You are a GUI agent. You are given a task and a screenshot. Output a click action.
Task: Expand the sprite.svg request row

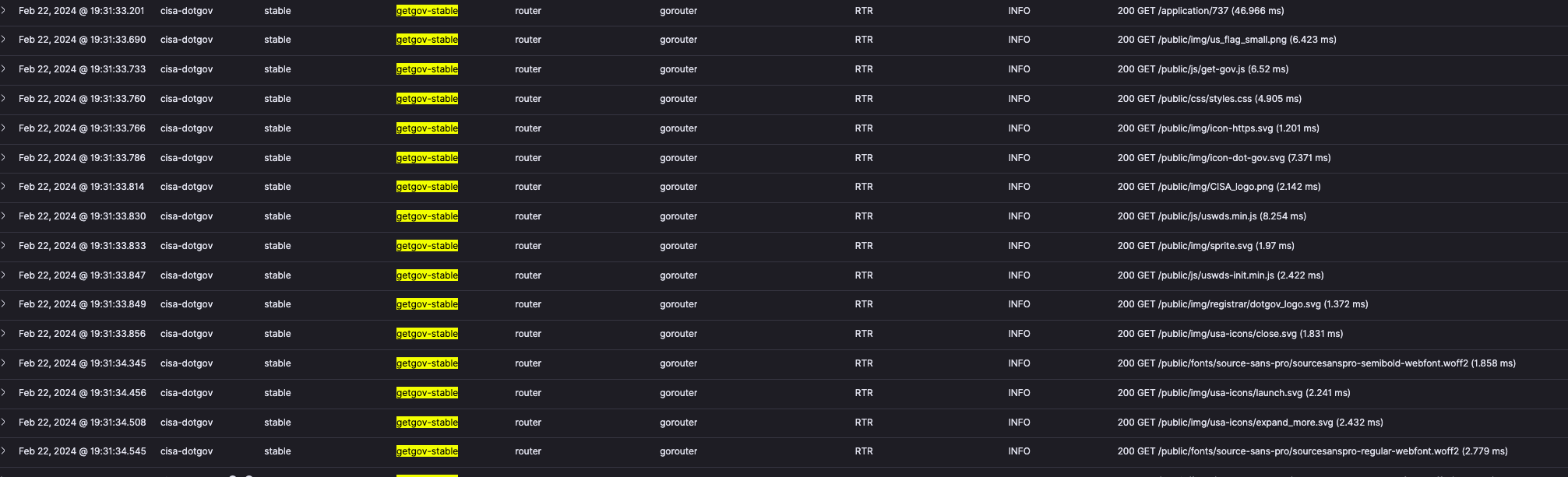[3, 246]
